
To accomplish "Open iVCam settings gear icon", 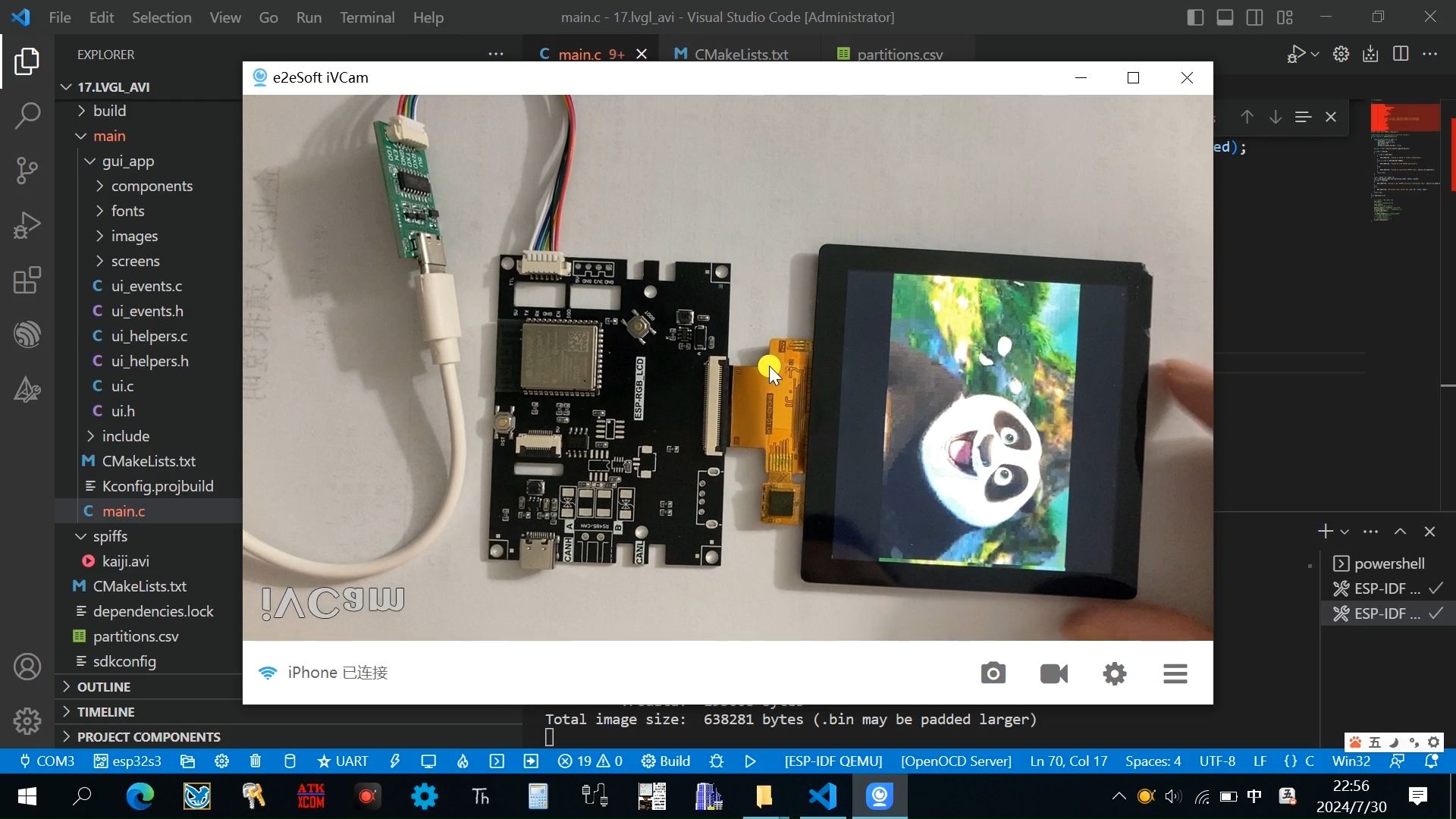I will pyautogui.click(x=1114, y=672).
